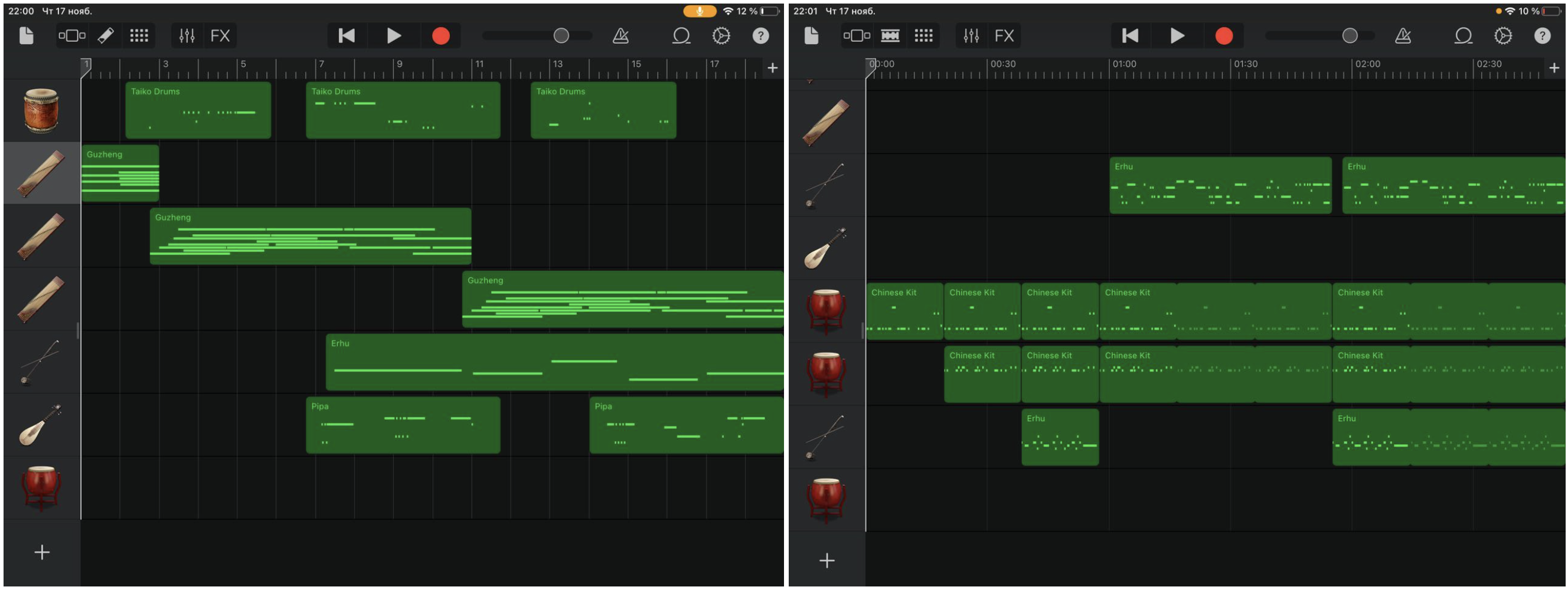Image resolution: width=1568 pixels, height=590 pixels.
Task: Select upper Erhu track header in right screenshot
Action: [827, 185]
